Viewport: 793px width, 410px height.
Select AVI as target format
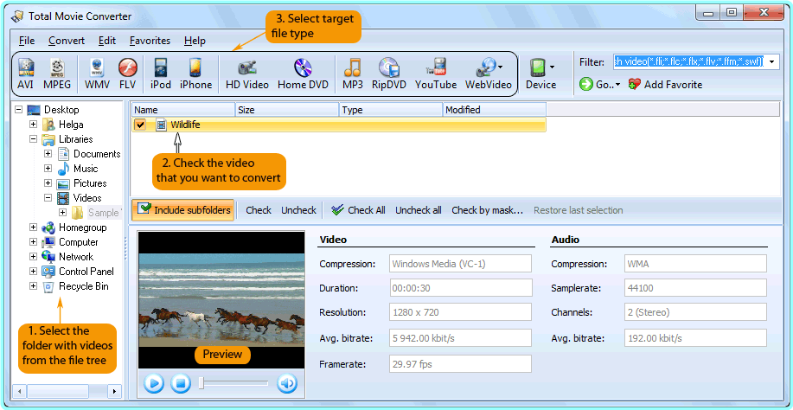pyautogui.click(x=25, y=74)
